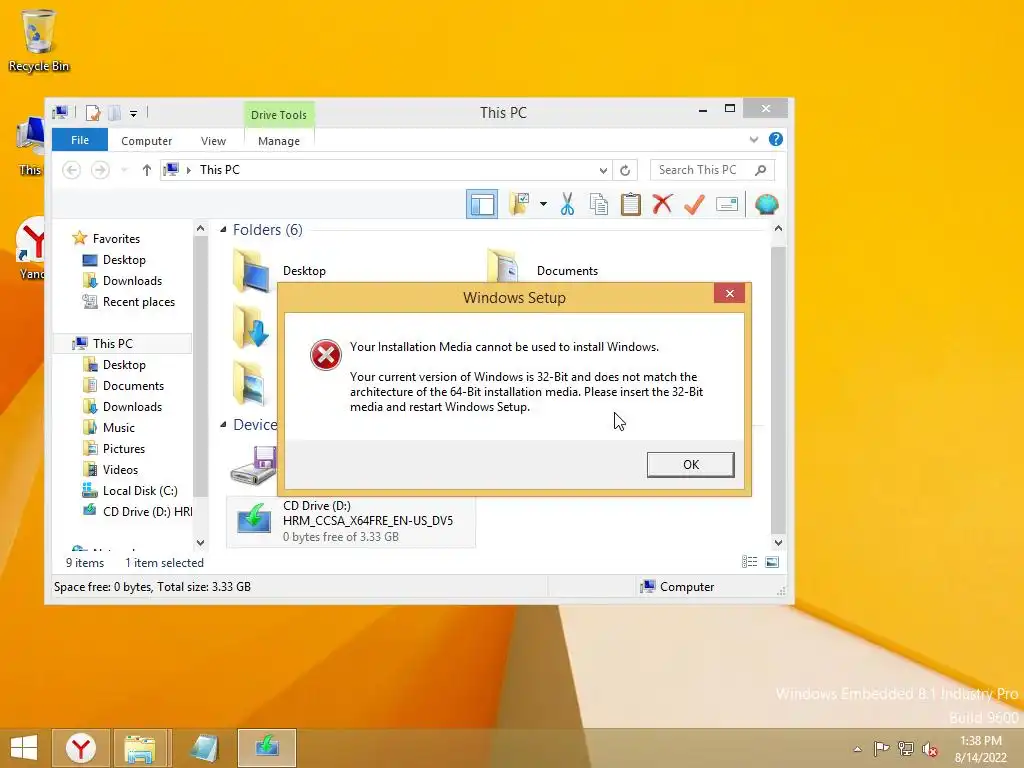
Task: Click the blue shell toolbar icon
Action: 766,204
